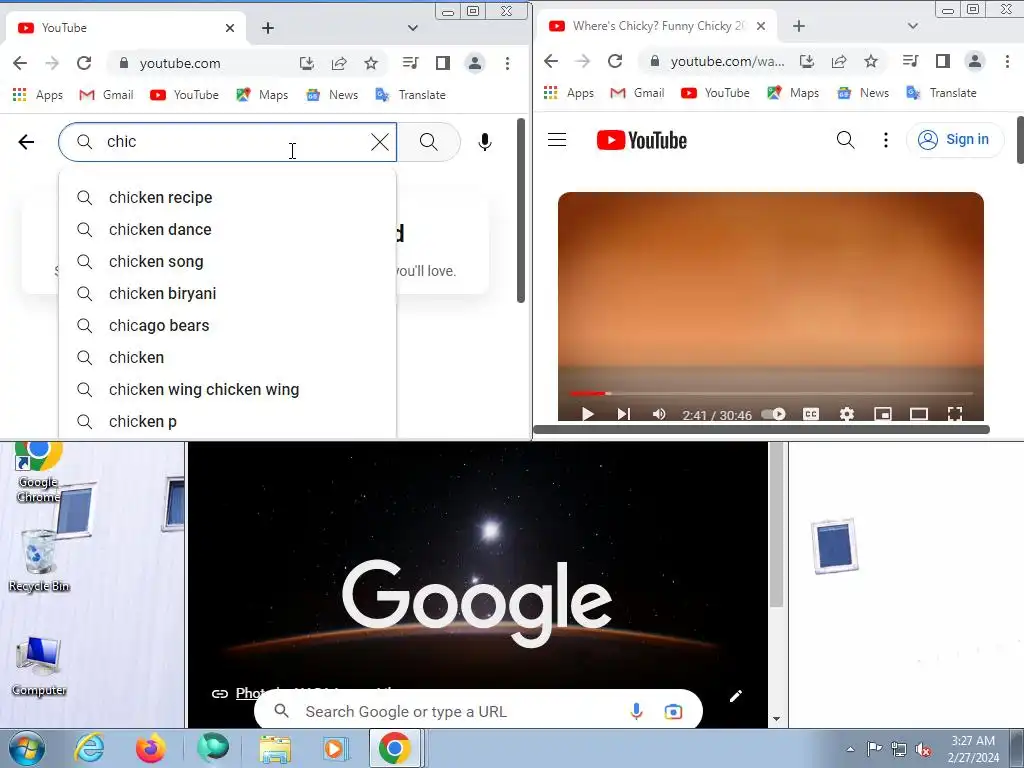Click the microphone voice search icon in left YouTube window

tap(485, 142)
